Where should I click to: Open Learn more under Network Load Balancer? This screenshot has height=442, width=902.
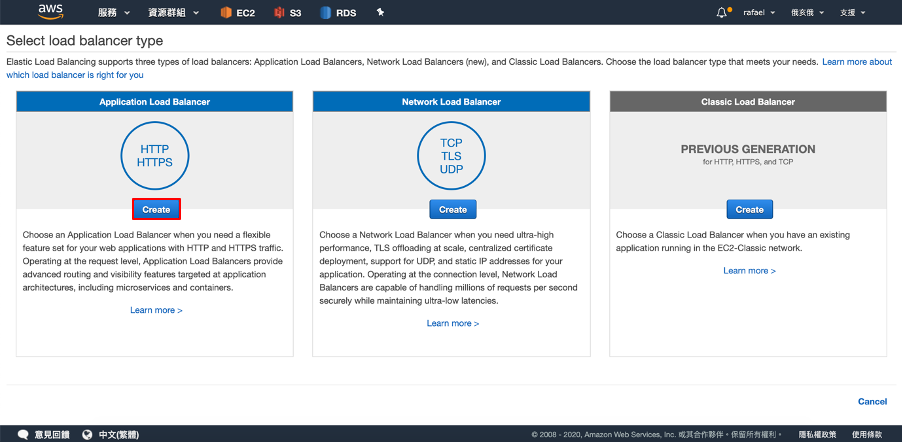pyautogui.click(x=453, y=323)
